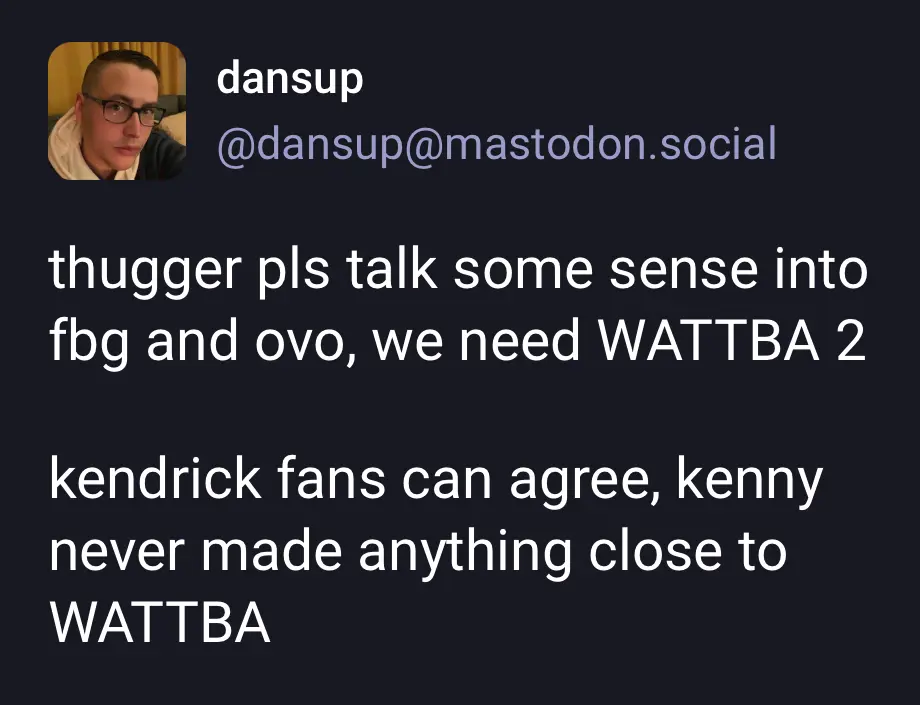Click the word kenny in the post
920x705 pixels.
pyautogui.click(x=749, y=482)
